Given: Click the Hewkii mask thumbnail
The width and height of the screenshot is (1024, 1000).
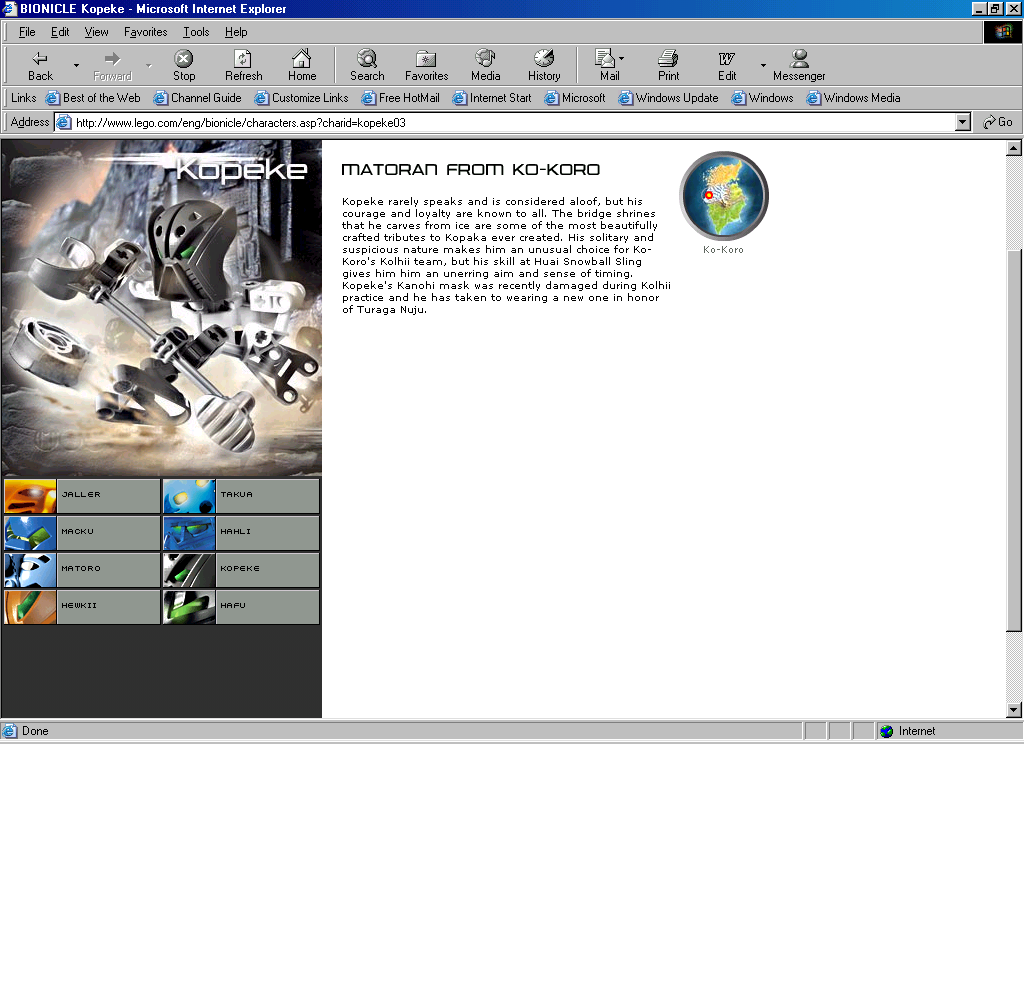Looking at the screenshot, I should pyautogui.click(x=30, y=607).
